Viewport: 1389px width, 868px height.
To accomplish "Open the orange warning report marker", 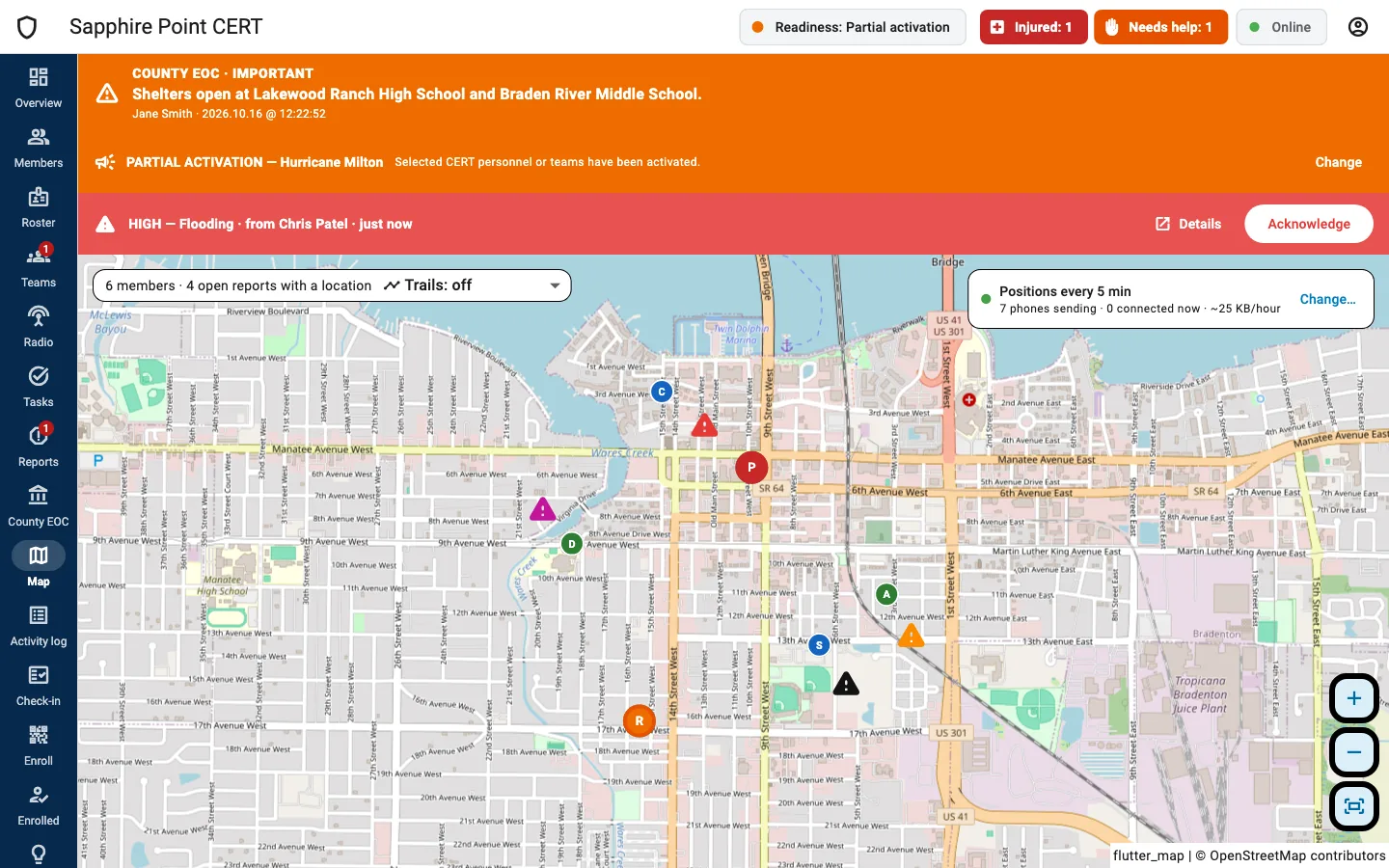I will [911, 636].
